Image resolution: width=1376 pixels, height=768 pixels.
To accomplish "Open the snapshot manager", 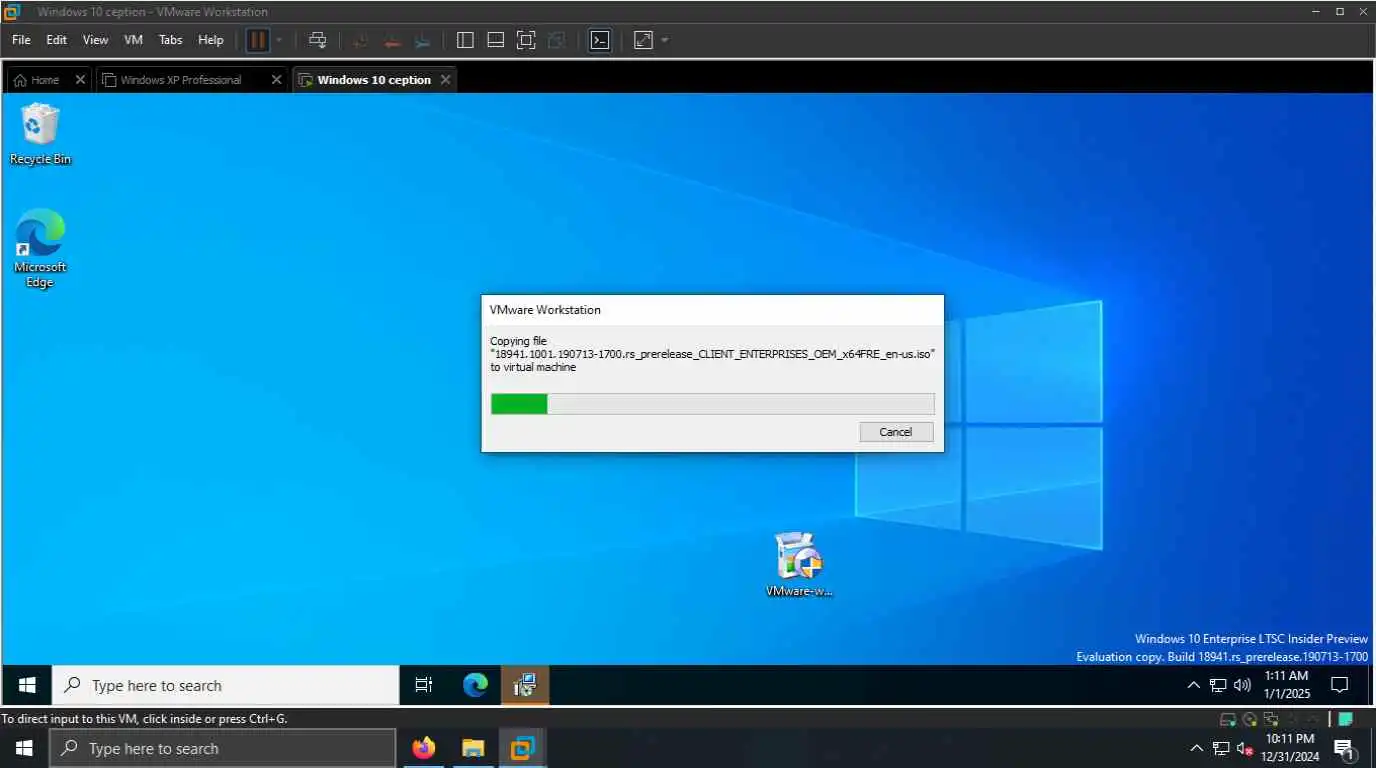I will (423, 40).
